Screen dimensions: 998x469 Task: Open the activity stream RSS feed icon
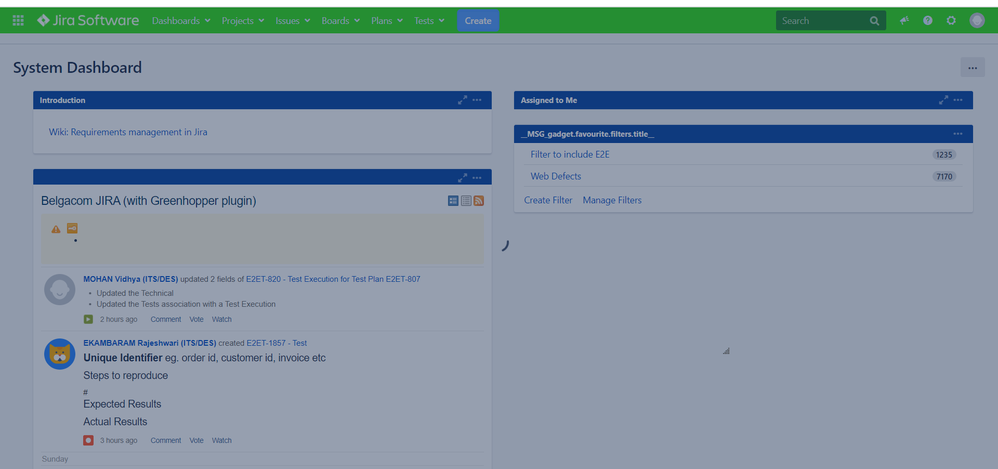[x=479, y=200]
